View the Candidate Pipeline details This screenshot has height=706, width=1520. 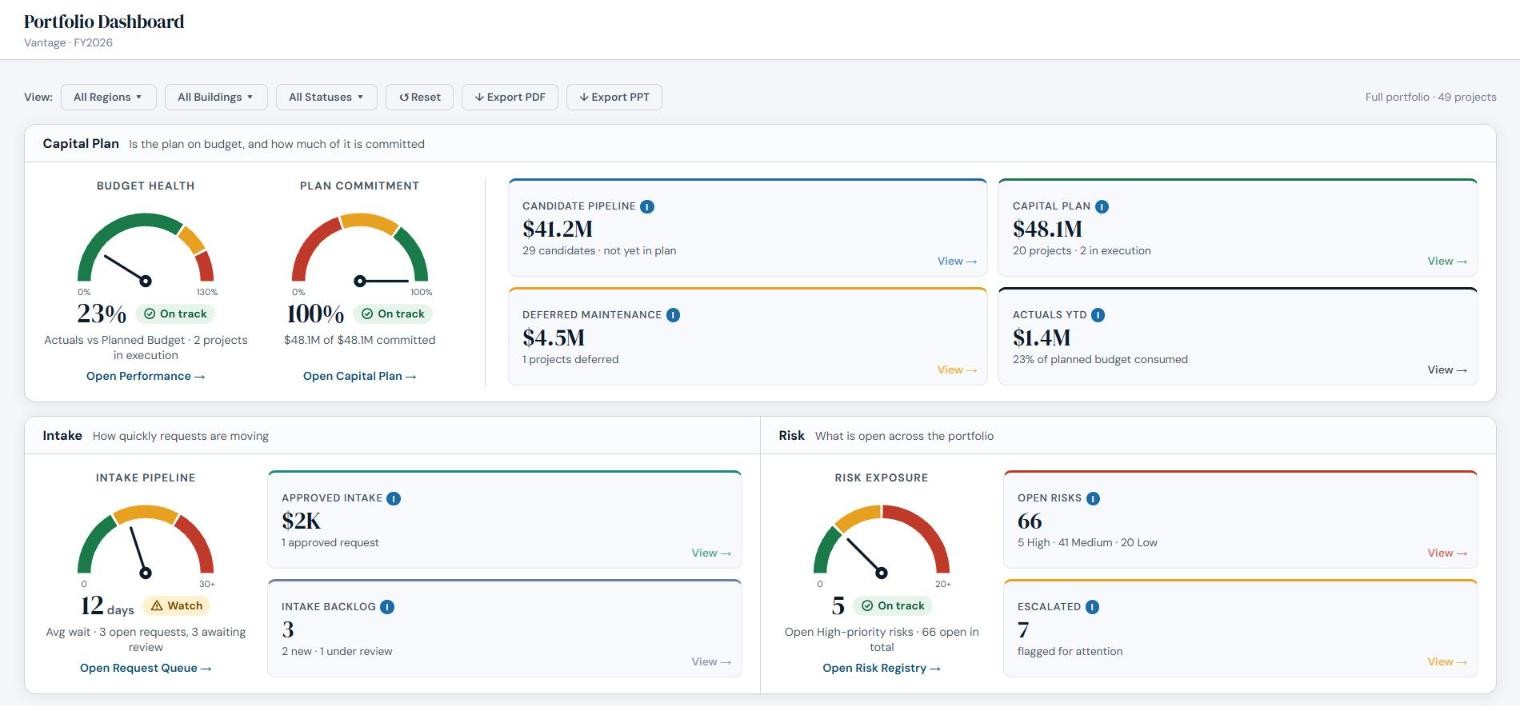[x=957, y=261]
